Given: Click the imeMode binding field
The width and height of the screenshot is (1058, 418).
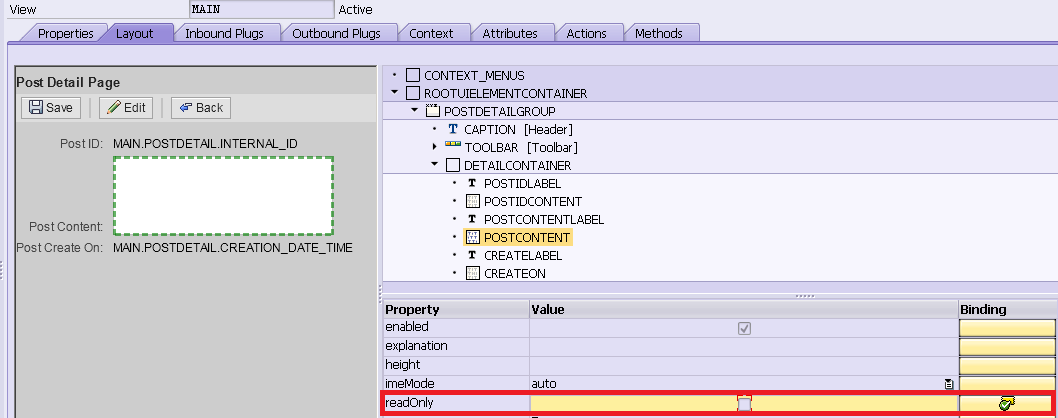Looking at the screenshot, I should (x=1007, y=384).
